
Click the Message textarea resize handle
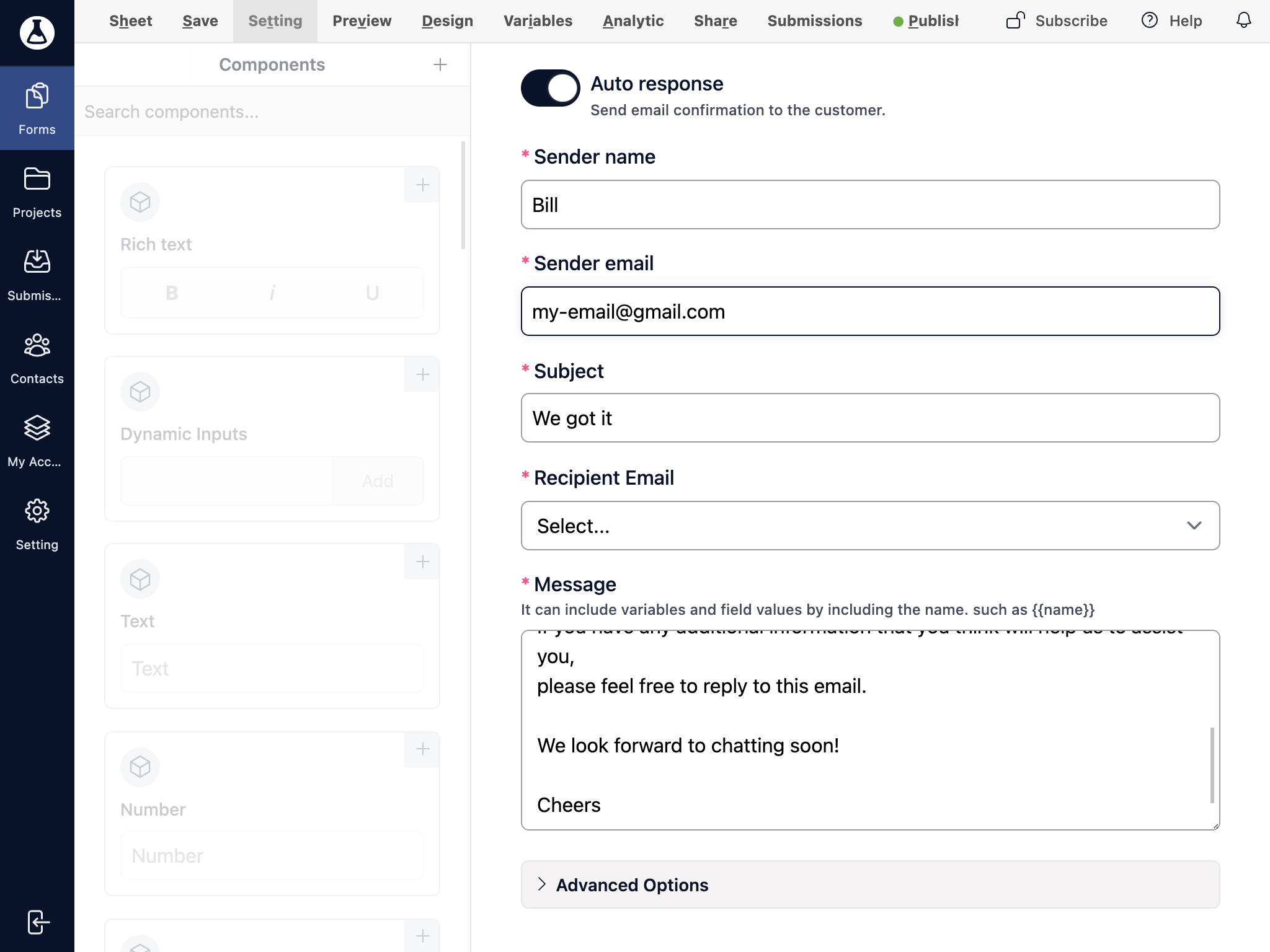pos(1215,826)
